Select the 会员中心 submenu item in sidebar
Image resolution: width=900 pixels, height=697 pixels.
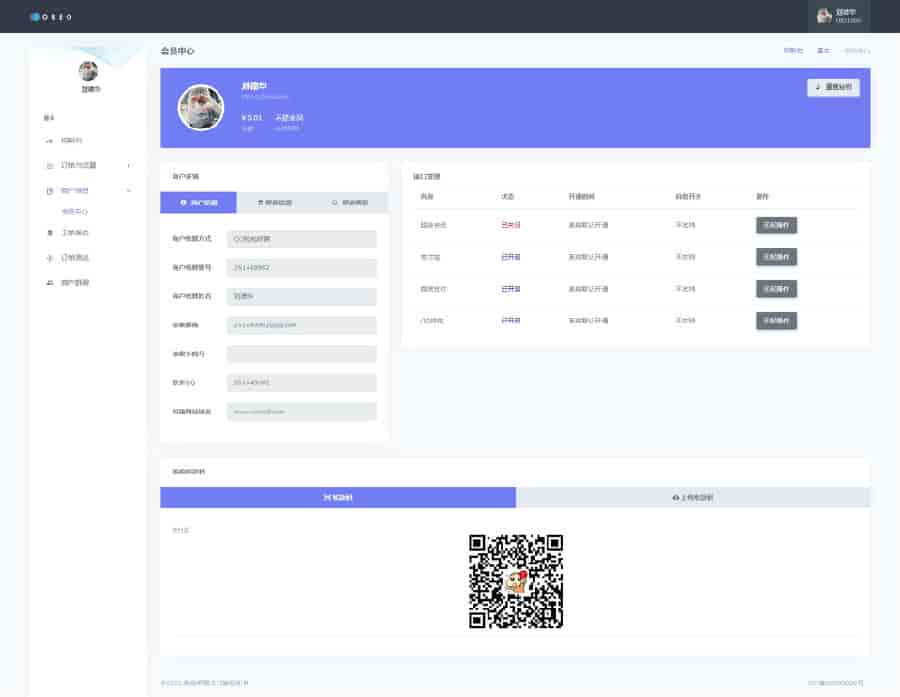point(75,212)
